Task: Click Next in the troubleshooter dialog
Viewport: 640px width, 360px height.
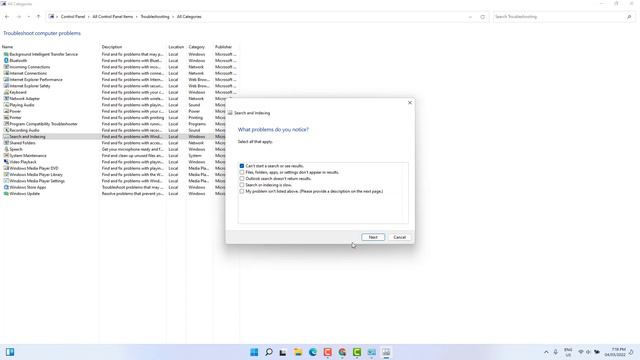Action: pyautogui.click(x=373, y=237)
